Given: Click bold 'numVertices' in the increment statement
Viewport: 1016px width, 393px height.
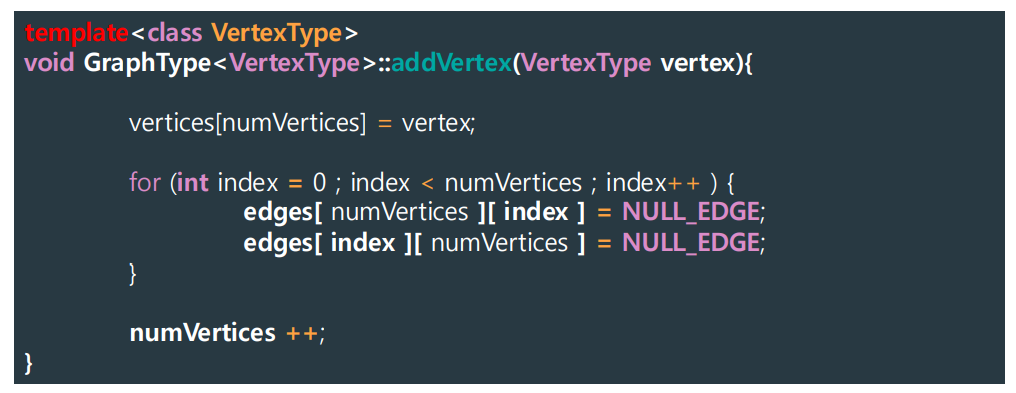Looking at the screenshot, I should point(203,333).
